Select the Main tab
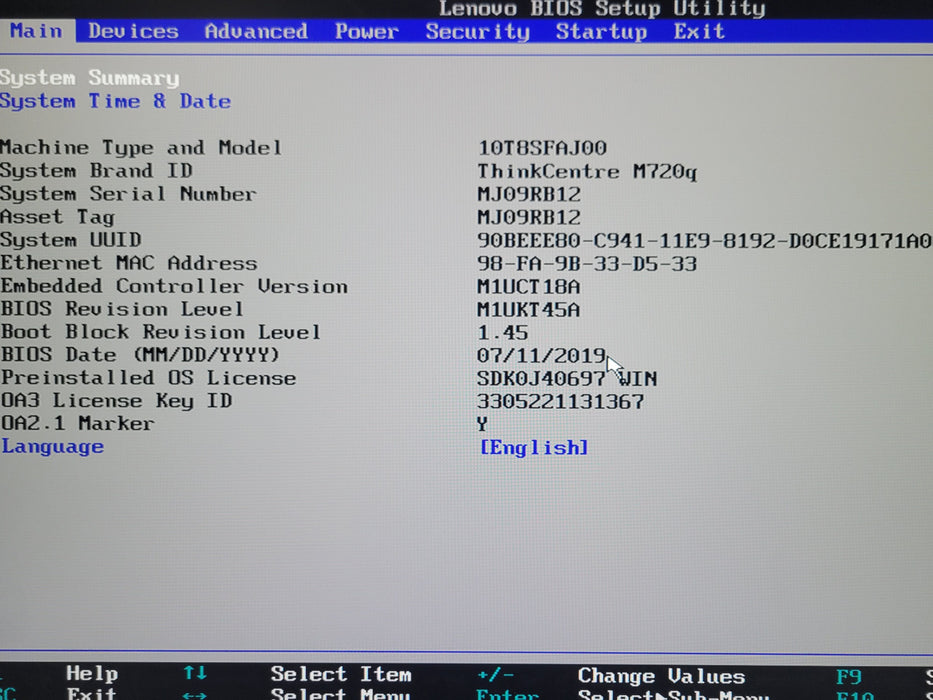Image resolution: width=933 pixels, height=700 pixels. (x=36, y=31)
